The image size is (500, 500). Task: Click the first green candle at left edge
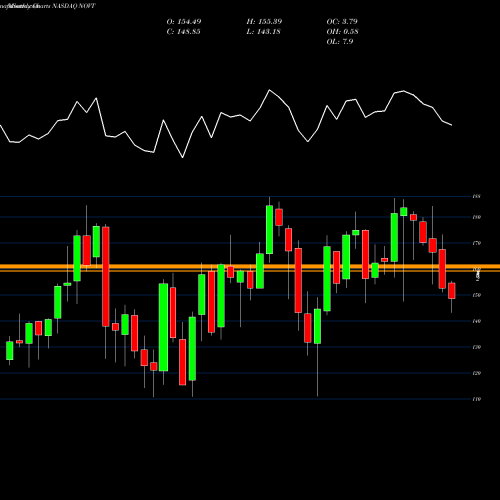(x=10, y=350)
